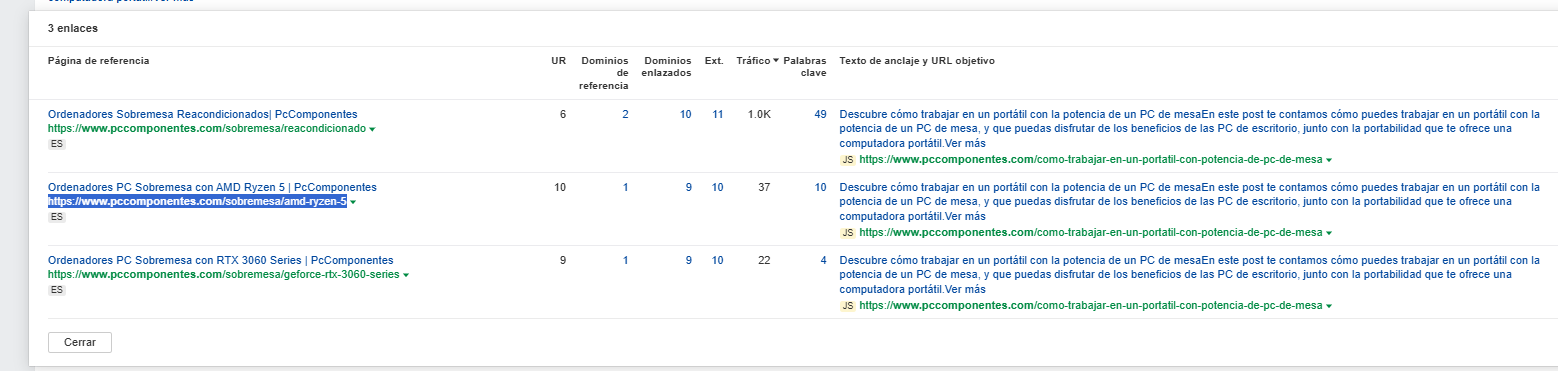The height and width of the screenshot is (371, 1558).
Task: Click traffic value 37 in AMD Ryzen 5 row
Action: (x=764, y=187)
